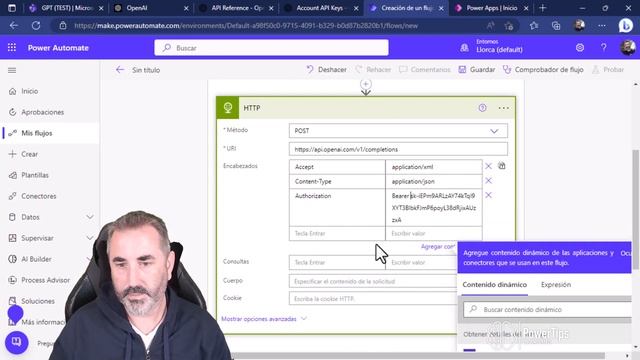Image resolution: width=640 pixels, height=360 pixels.
Task: Click the insert step plus button
Action: (366, 84)
